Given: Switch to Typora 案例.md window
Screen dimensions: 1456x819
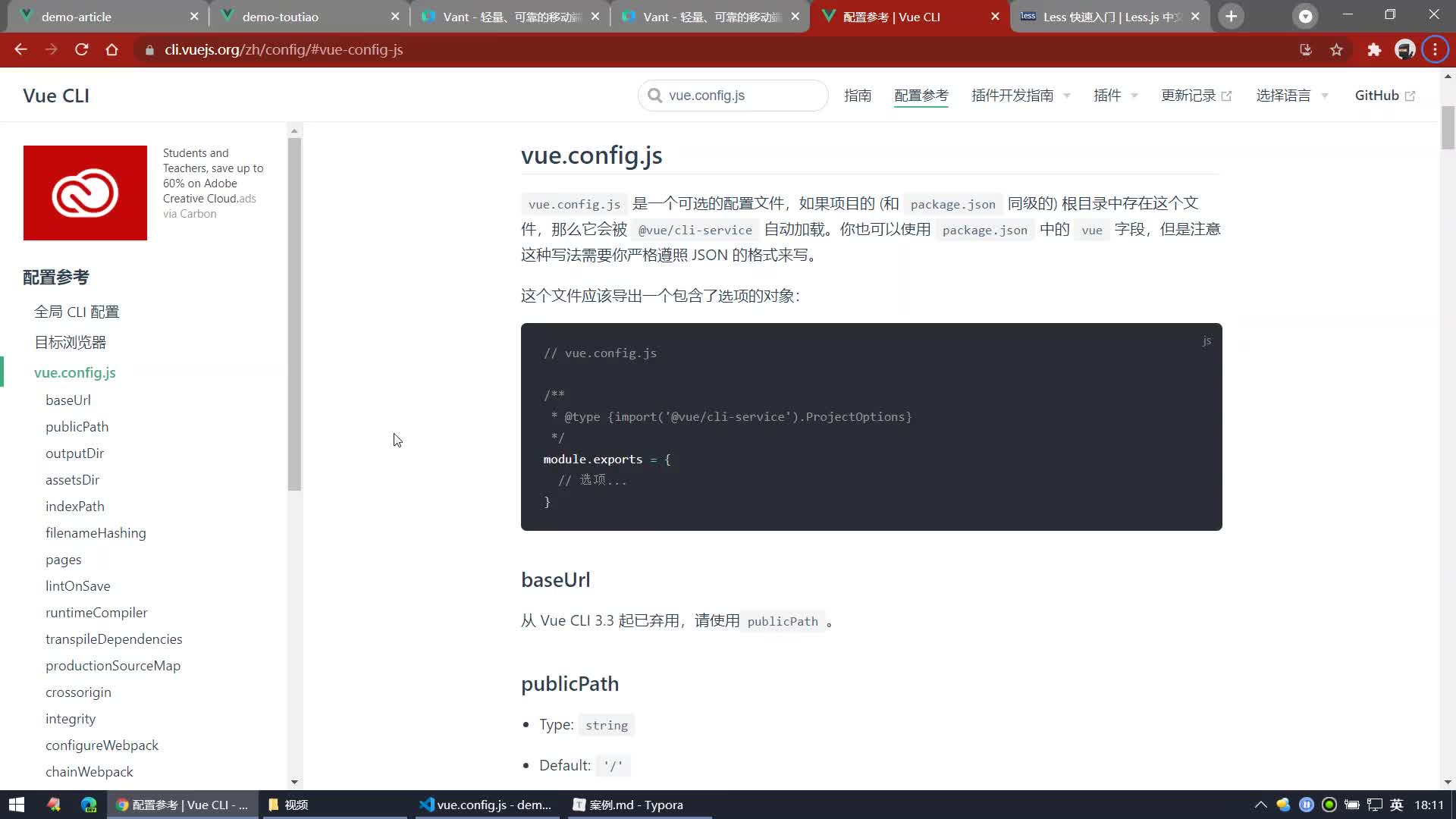Looking at the screenshot, I should 639,805.
